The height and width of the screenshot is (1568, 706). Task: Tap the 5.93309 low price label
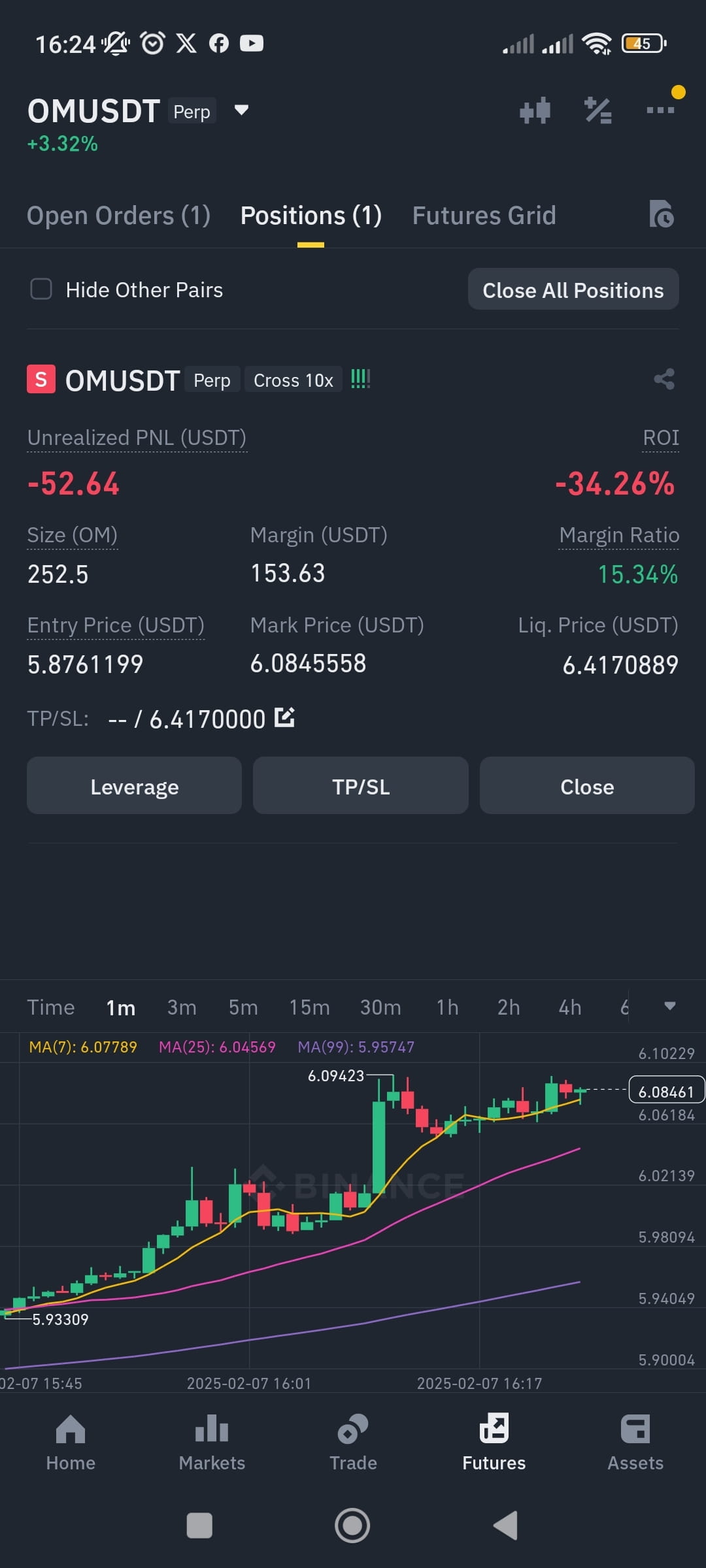point(60,1319)
